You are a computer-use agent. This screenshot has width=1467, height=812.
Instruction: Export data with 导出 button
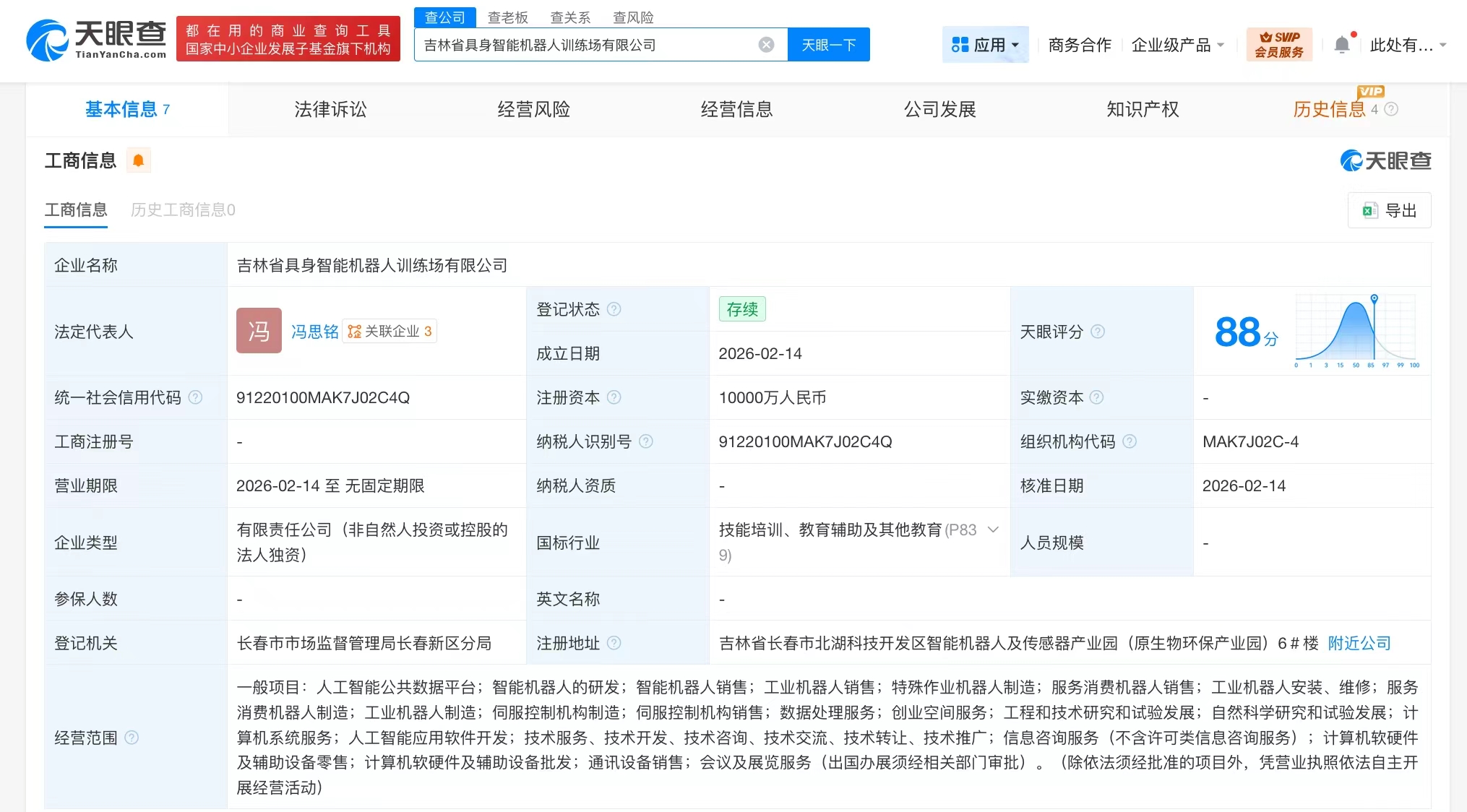pos(1389,210)
